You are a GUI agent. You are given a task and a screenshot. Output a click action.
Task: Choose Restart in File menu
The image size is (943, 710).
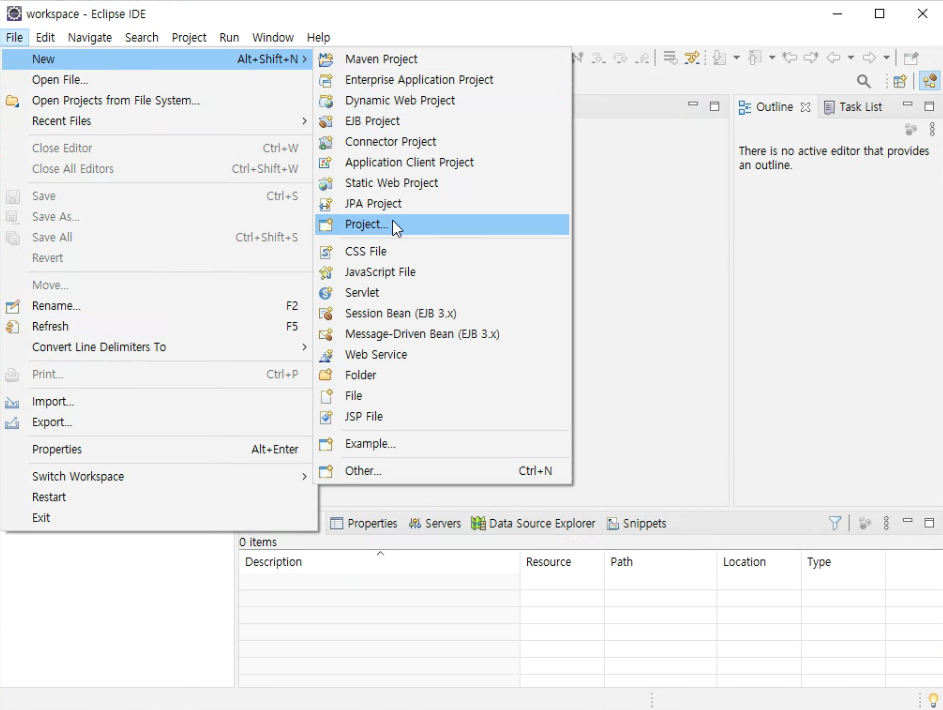[x=158, y=497]
